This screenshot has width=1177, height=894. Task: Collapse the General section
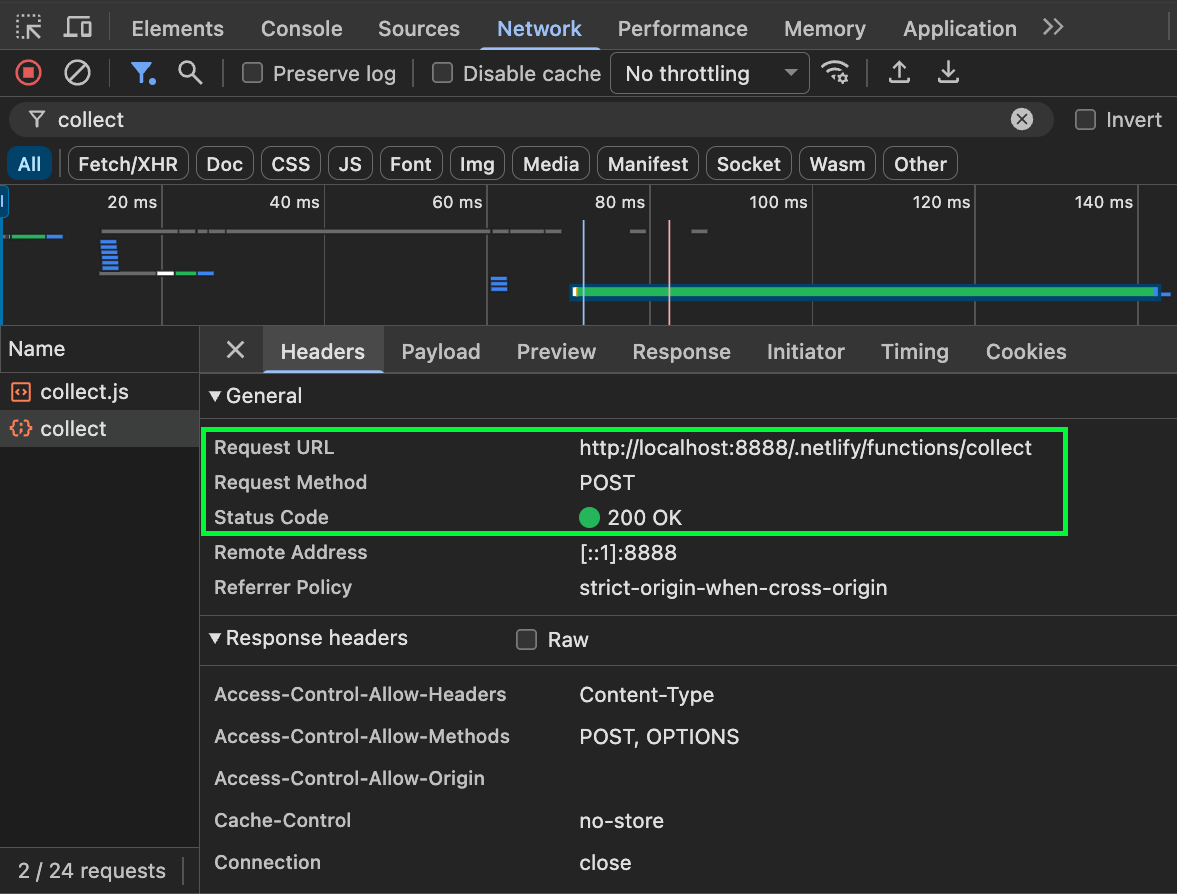tap(215, 396)
